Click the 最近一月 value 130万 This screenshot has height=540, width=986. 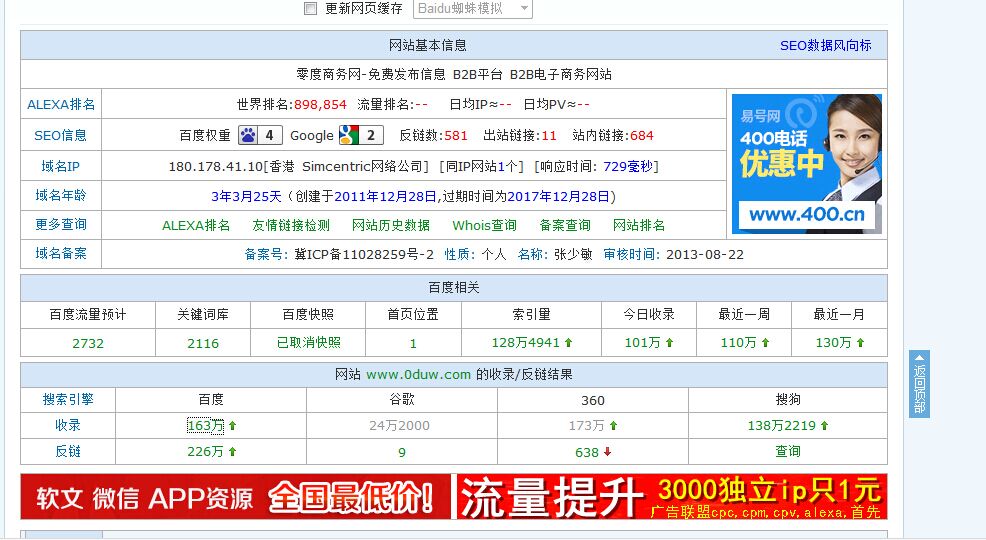[x=833, y=343]
